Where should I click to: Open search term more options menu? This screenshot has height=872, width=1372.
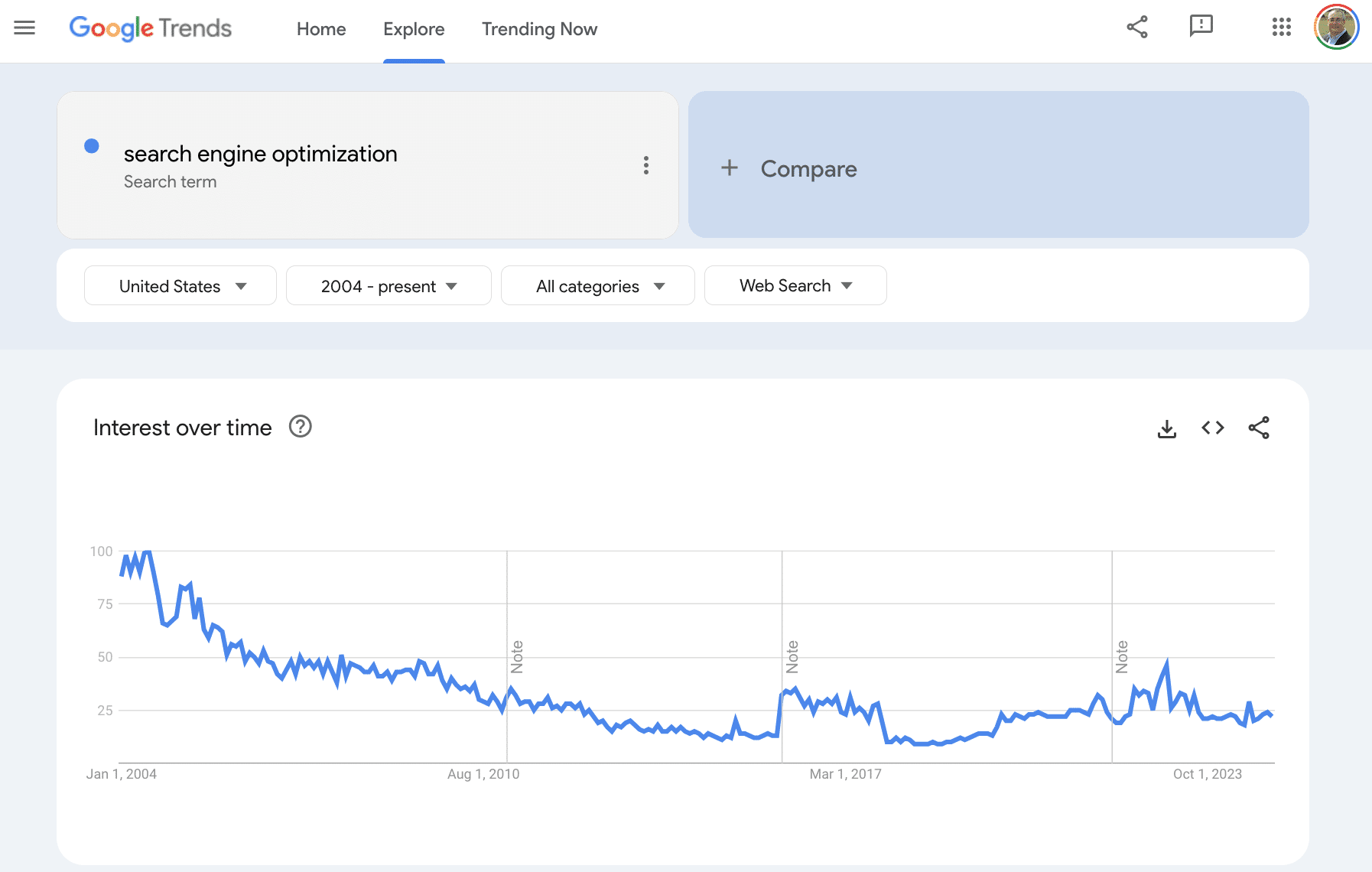[646, 165]
